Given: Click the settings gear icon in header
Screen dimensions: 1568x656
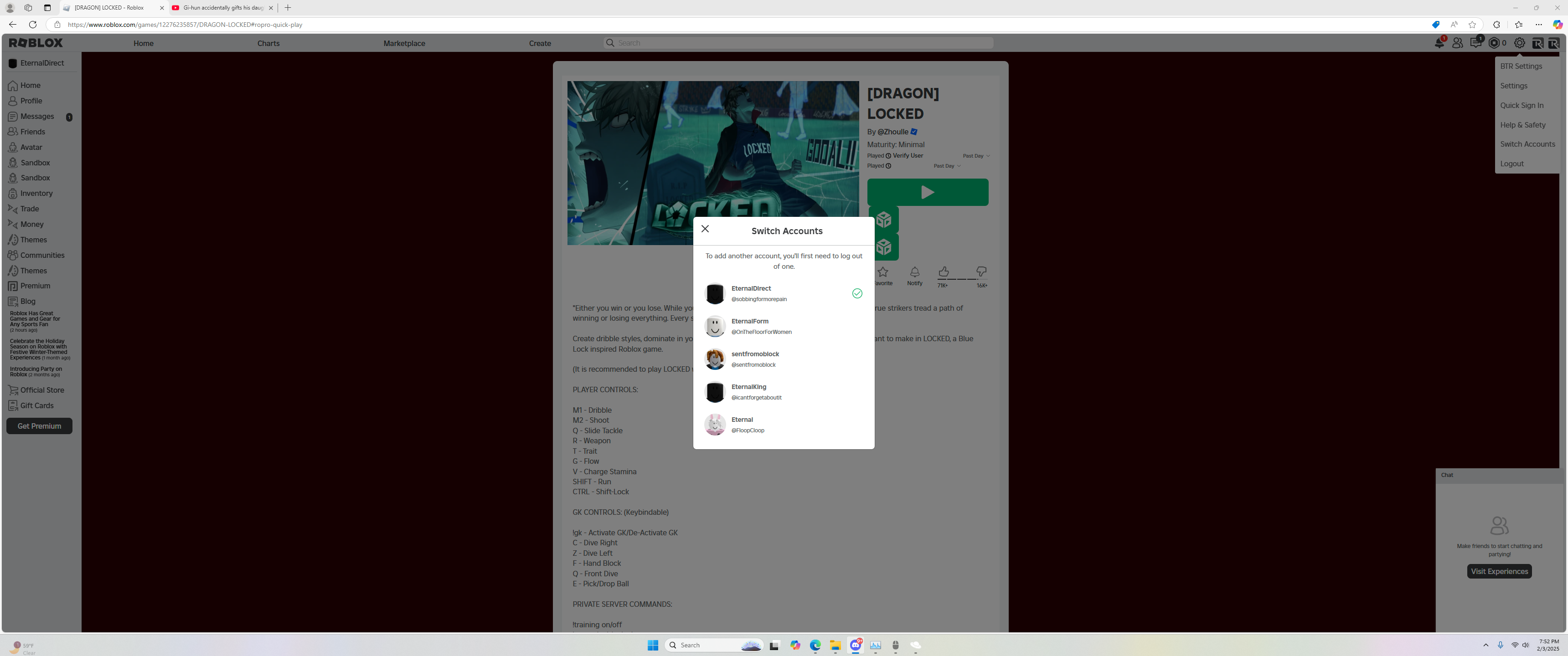Looking at the screenshot, I should (x=1519, y=43).
